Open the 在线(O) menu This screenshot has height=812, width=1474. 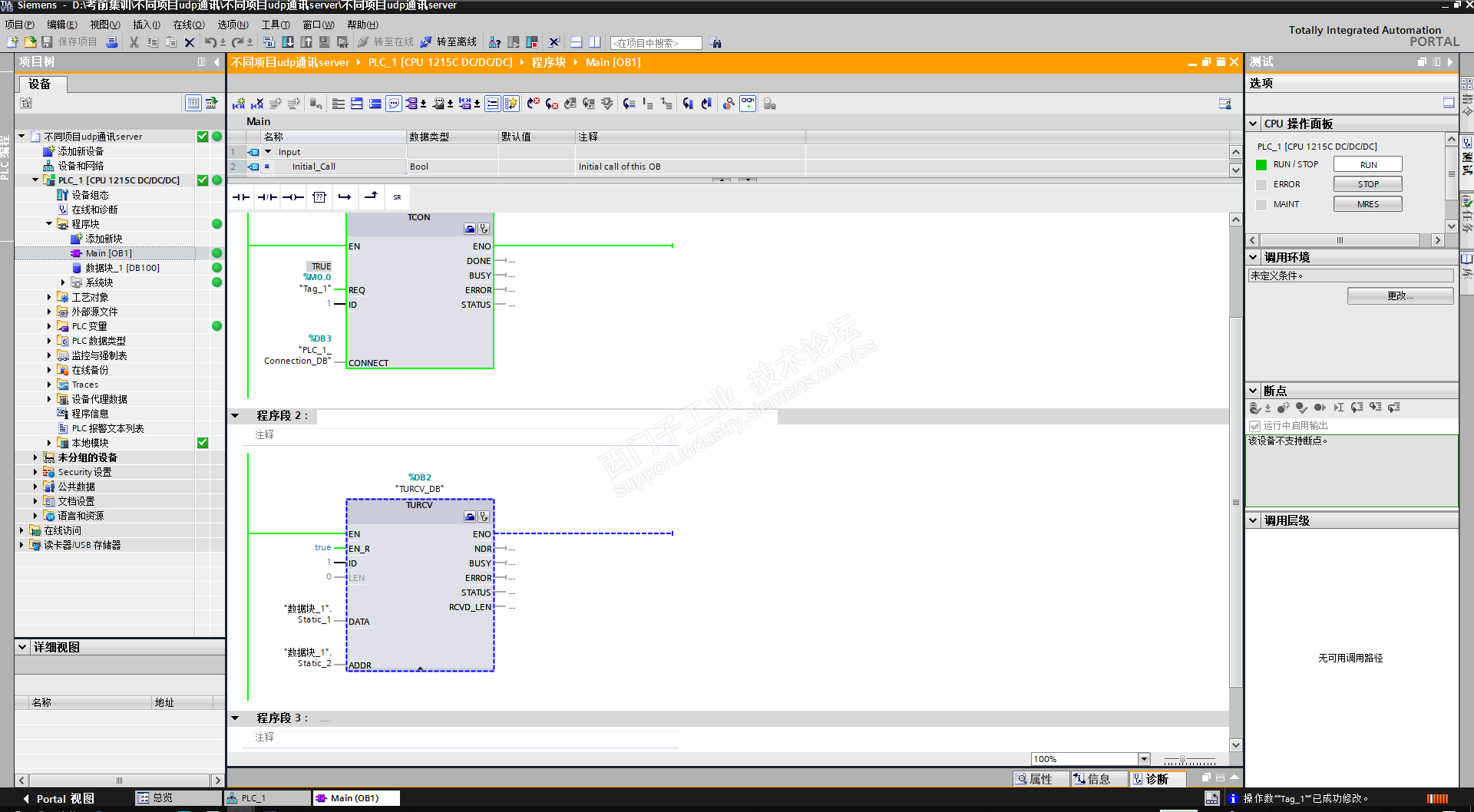click(188, 25)
